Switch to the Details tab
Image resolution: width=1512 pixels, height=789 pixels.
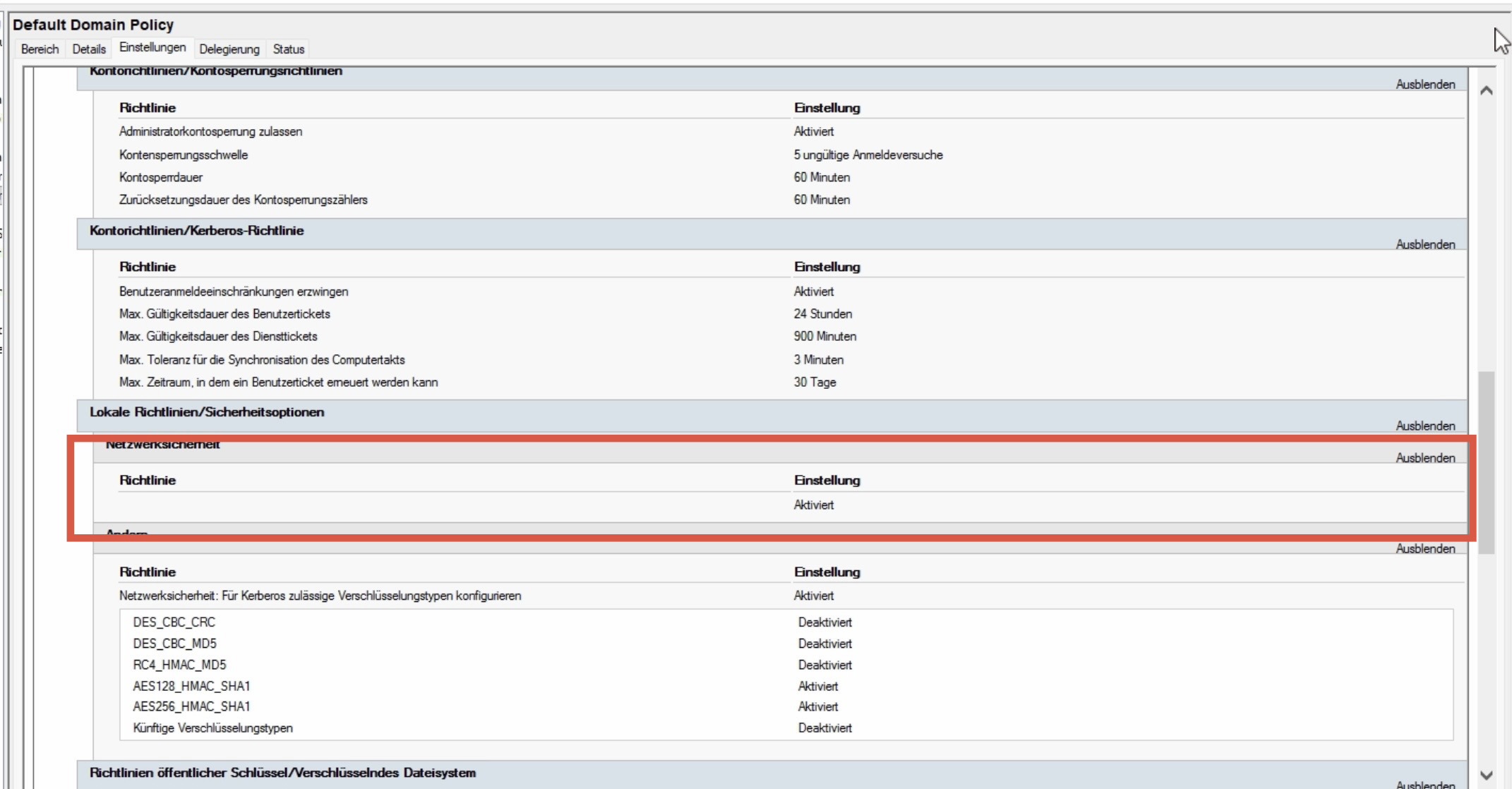point(89,49)
